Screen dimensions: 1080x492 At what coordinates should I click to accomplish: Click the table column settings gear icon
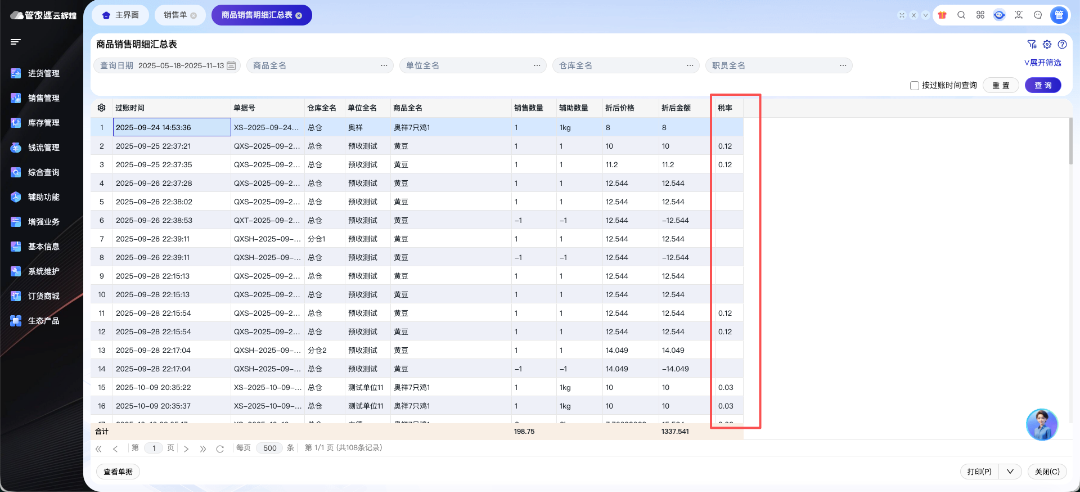point(101,107)
